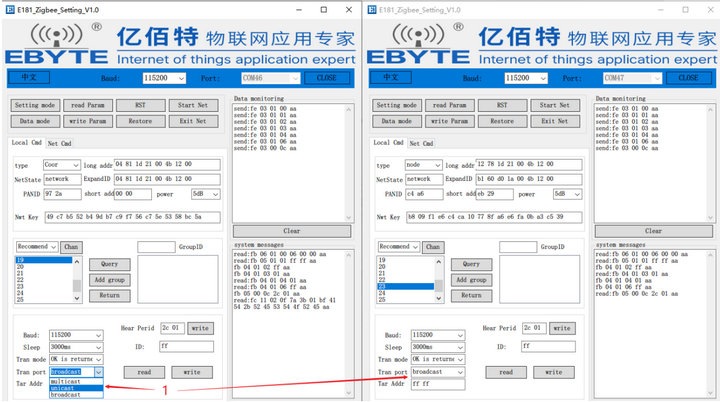Click Return button in right window
Screen dimensions: 720x402
pyautogui.click(x=472, y=295)
